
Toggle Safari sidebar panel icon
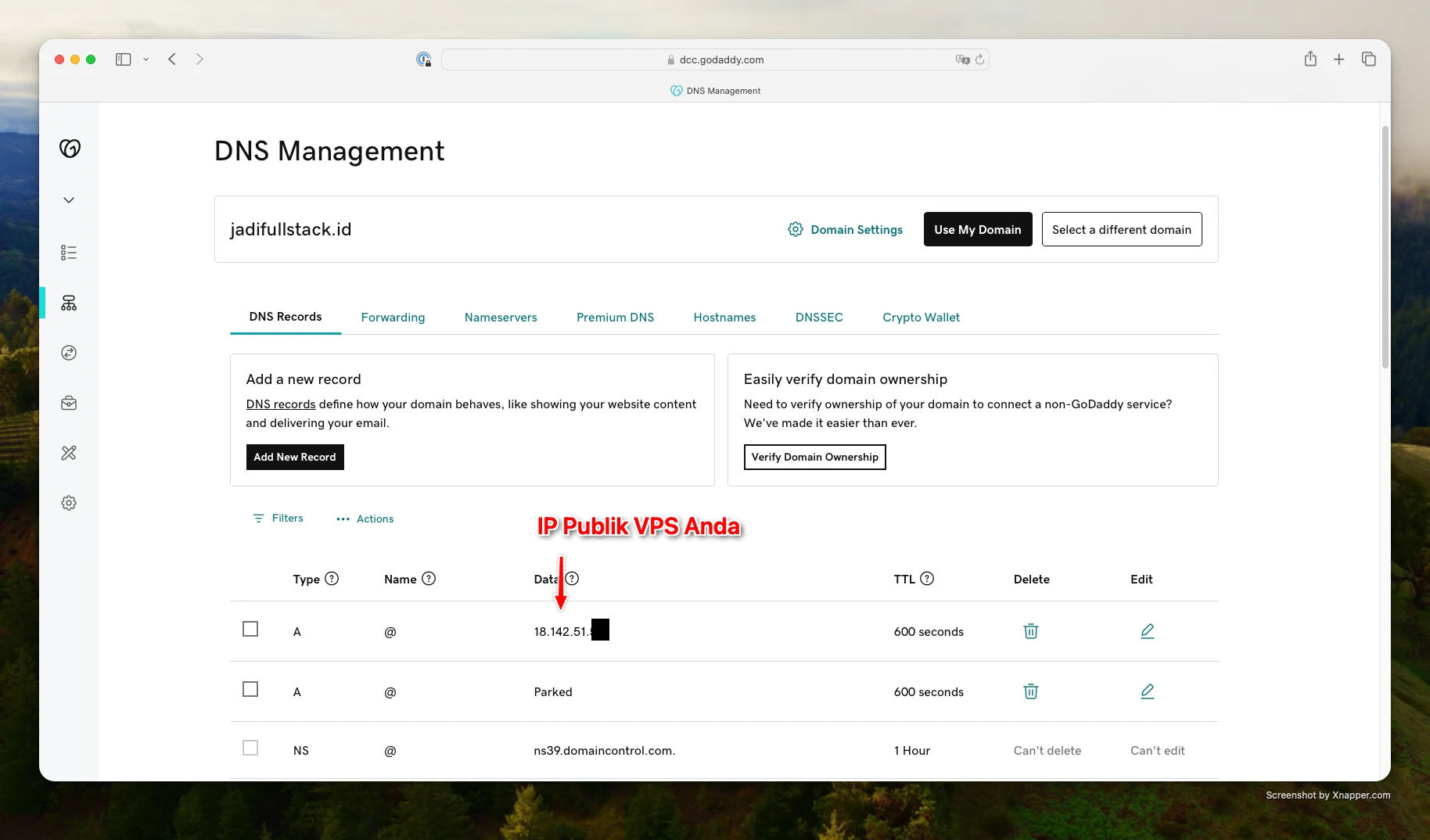coord(123,59)
